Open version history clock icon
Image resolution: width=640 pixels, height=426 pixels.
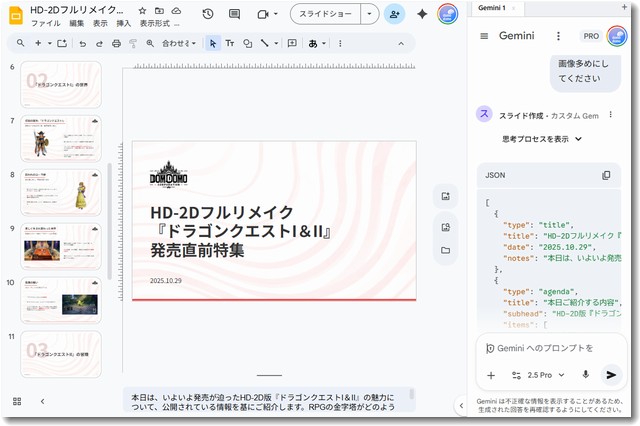(x=207, y=14)
